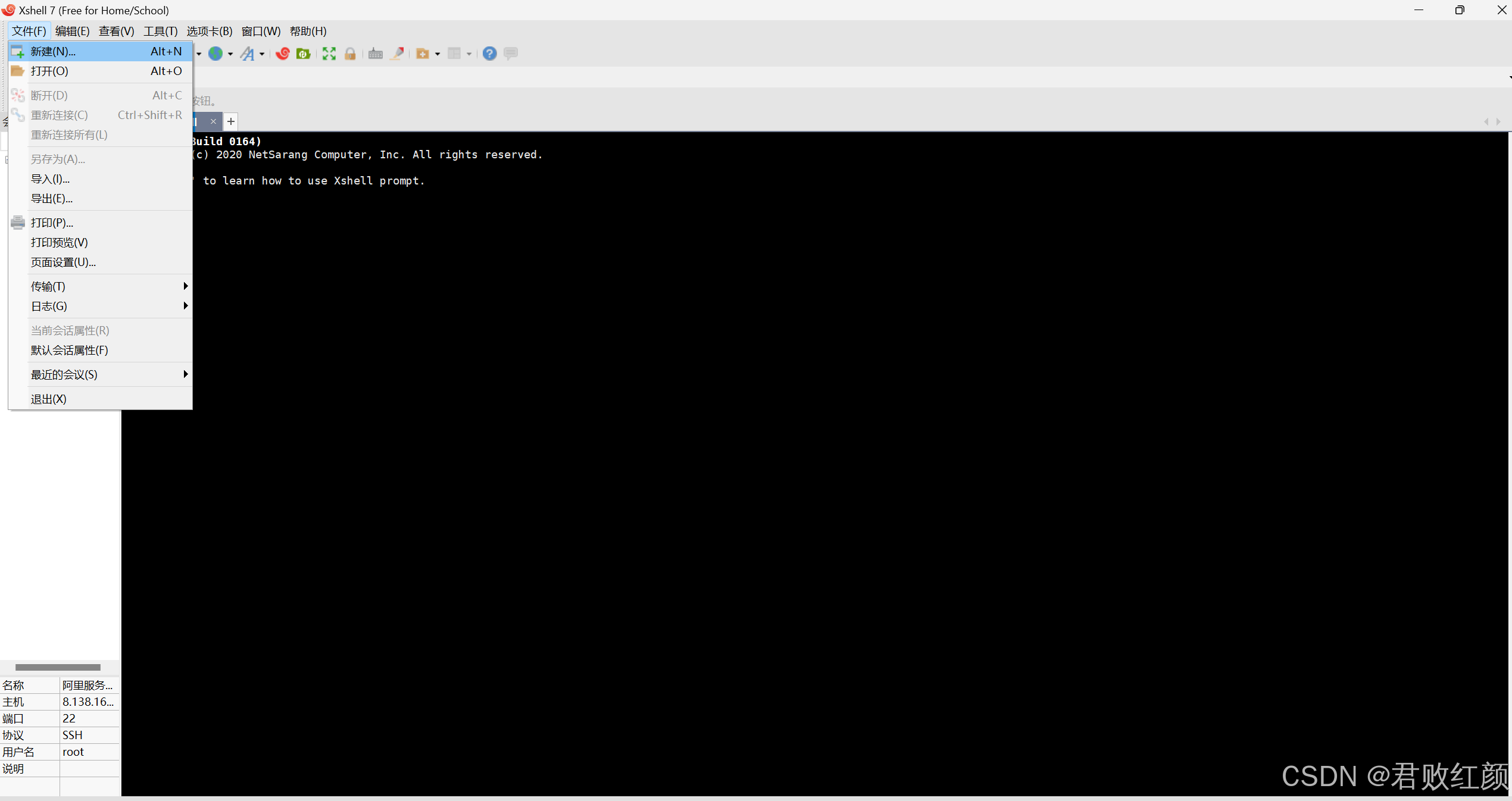This screenshot has width=1512, height=801.
Task: Add a new tab with plus button
Action: click(231, 121)
